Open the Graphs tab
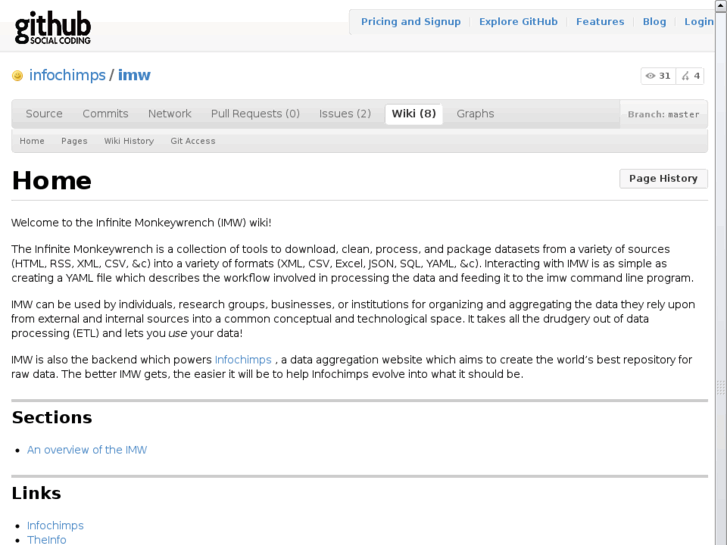This screenshot has width=727, height=545. coord(475,114)
